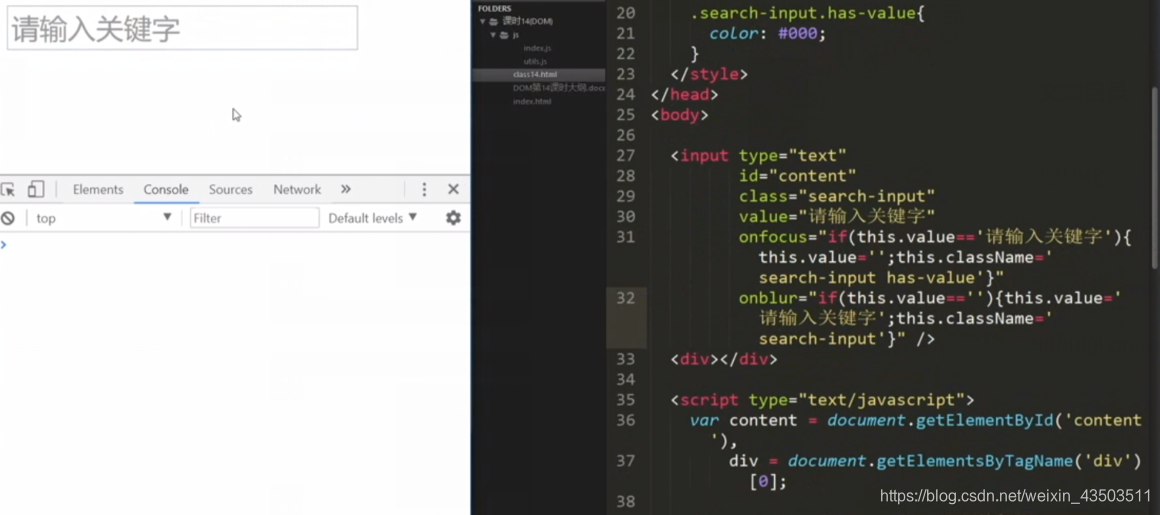
Task: Open index.html in the sidebar
Action: 532,101
